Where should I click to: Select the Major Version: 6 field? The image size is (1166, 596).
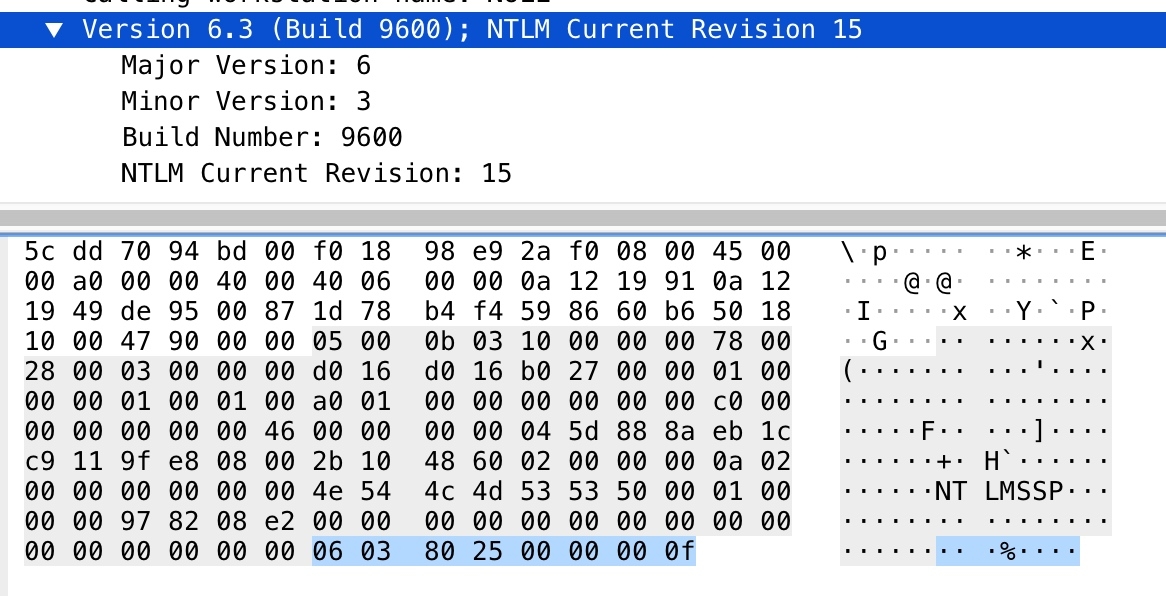click(245, 66)
